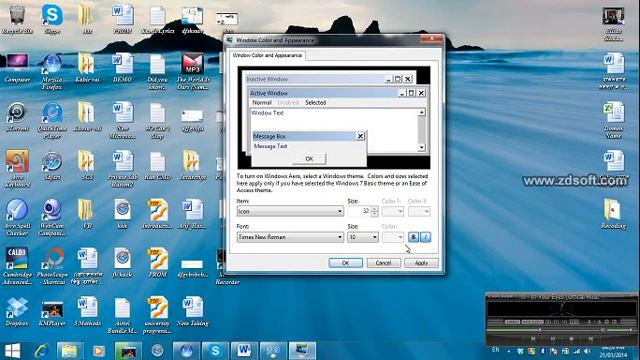Open the 3 Methods Word document
Screen dimensions: 640x360
click(87, 311)
